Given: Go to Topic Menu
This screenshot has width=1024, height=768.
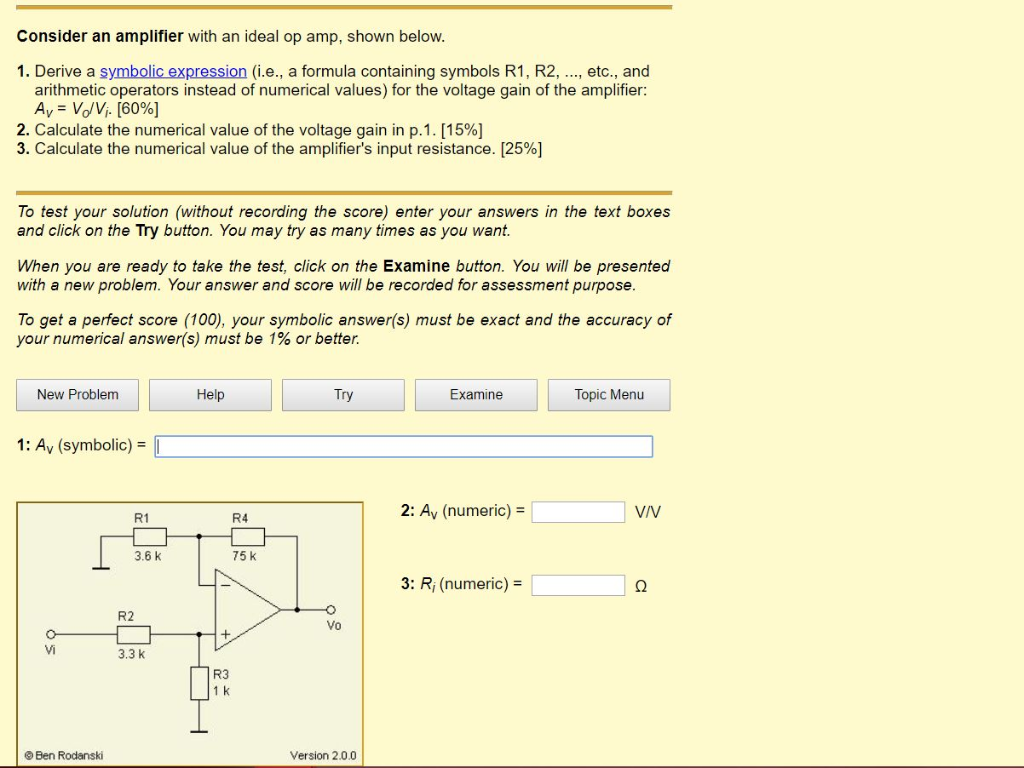Looking at the screenshot, I should 609,395.
